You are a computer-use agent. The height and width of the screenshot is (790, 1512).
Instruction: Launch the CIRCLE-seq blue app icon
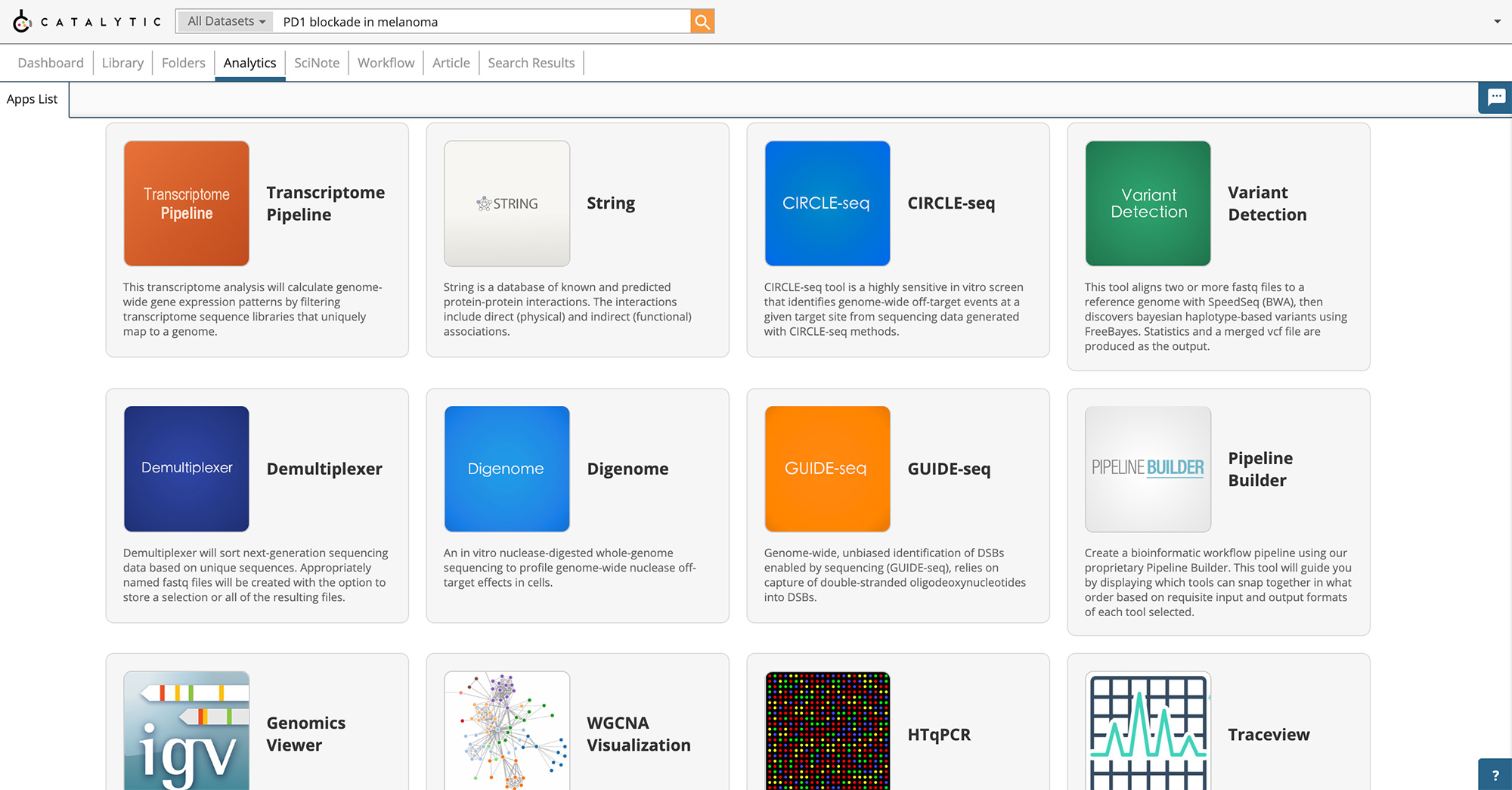(828, 203)
